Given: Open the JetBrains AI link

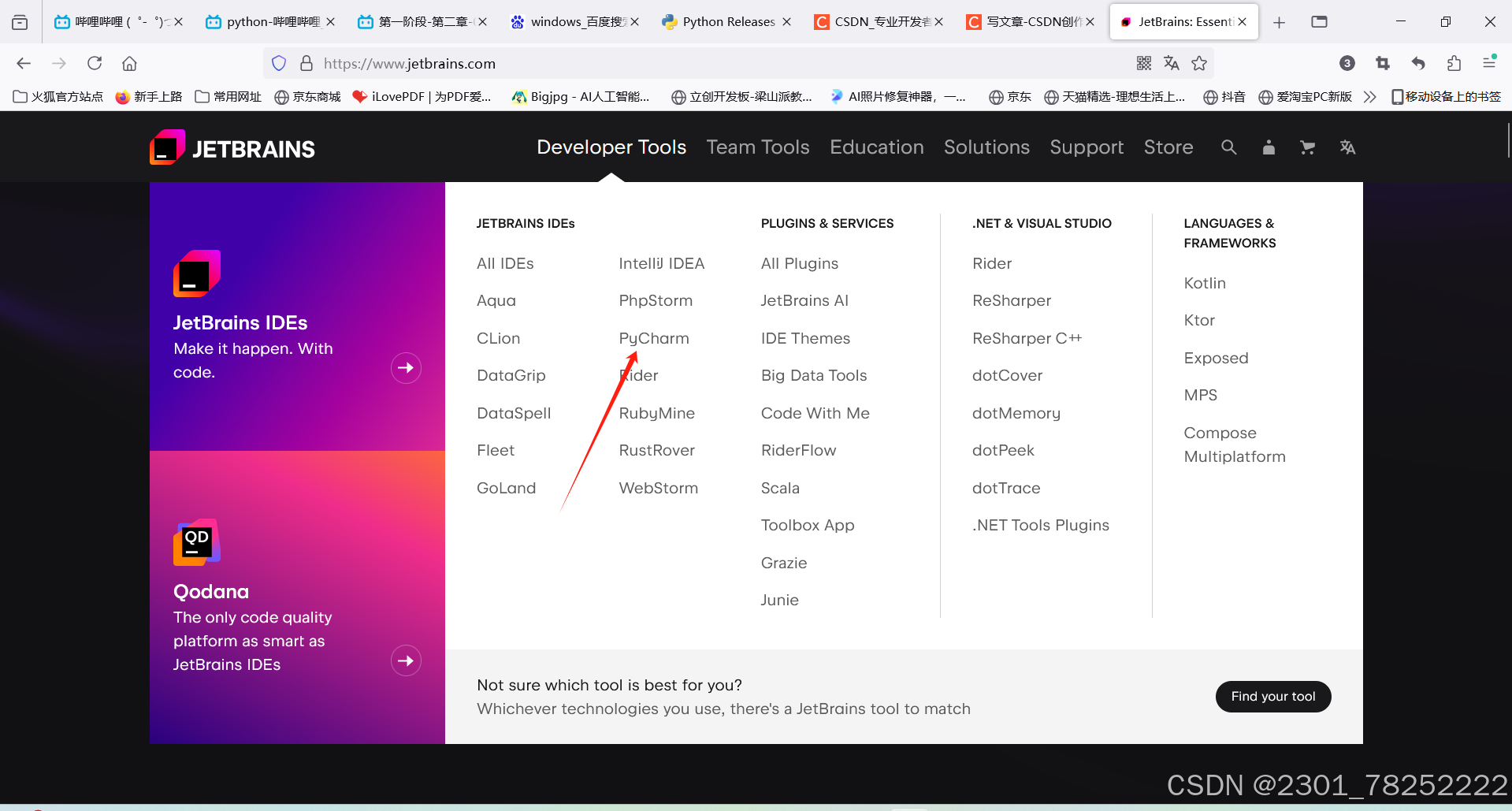Looking at the screenshot, I should tap(804, 300).
